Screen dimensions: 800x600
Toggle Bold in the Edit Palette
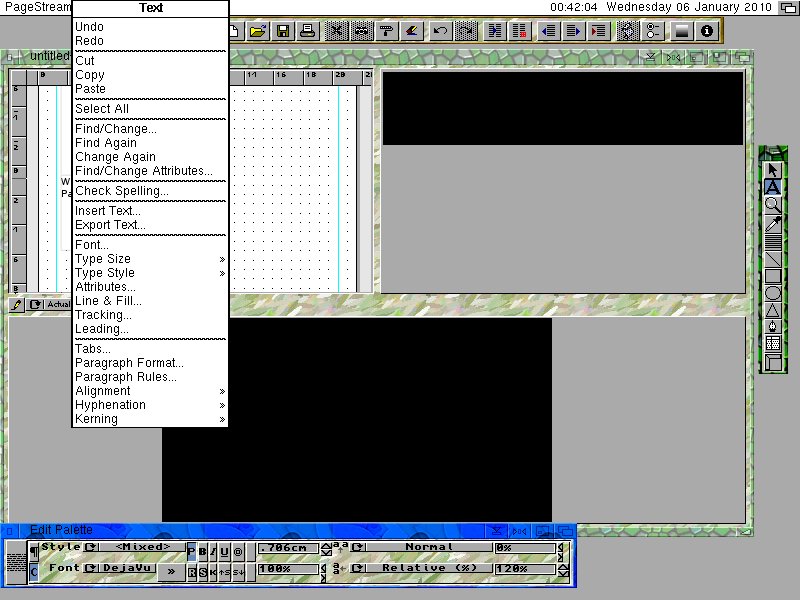click(203, 551)
